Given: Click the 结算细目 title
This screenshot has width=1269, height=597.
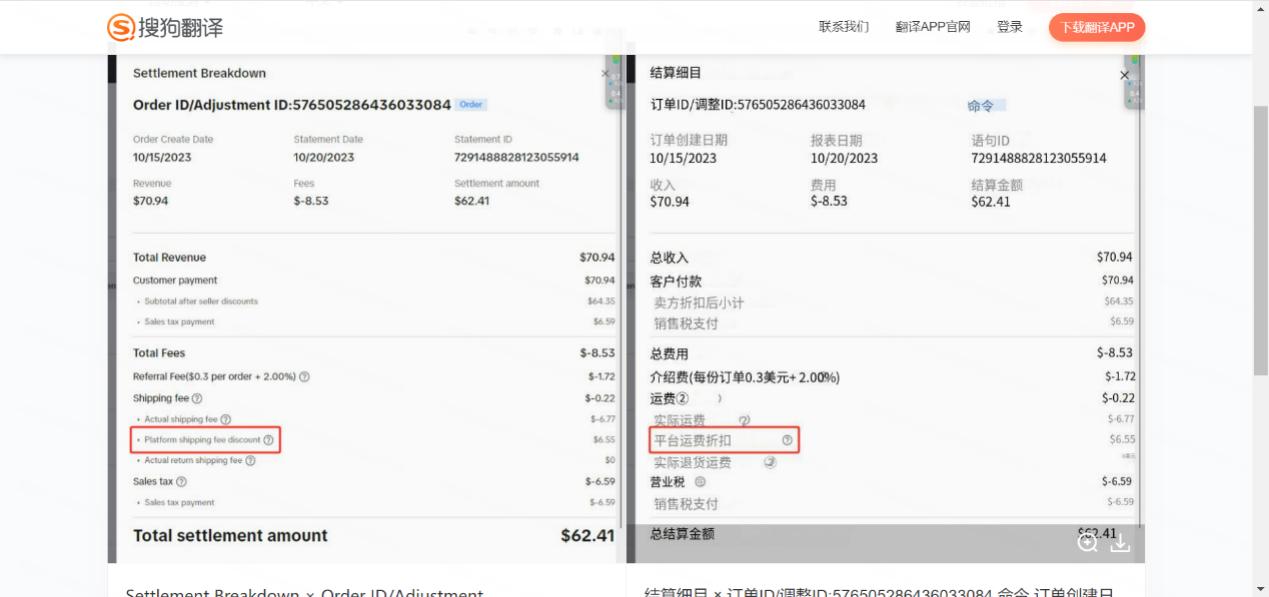Looking at the screenshot, I should point(676,73).
